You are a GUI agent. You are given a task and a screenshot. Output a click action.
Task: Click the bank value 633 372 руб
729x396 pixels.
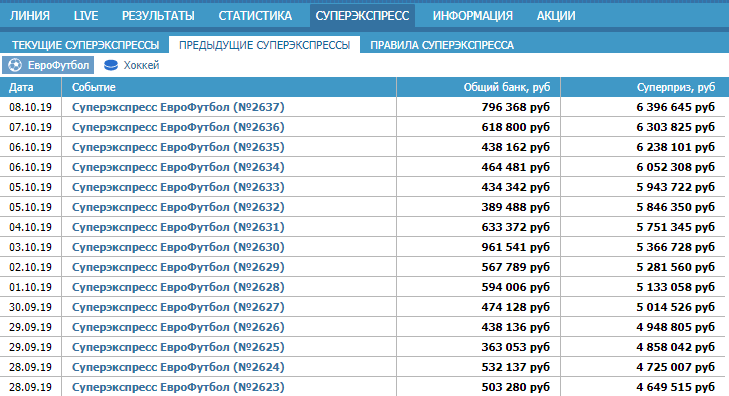(x=516, y=227)
